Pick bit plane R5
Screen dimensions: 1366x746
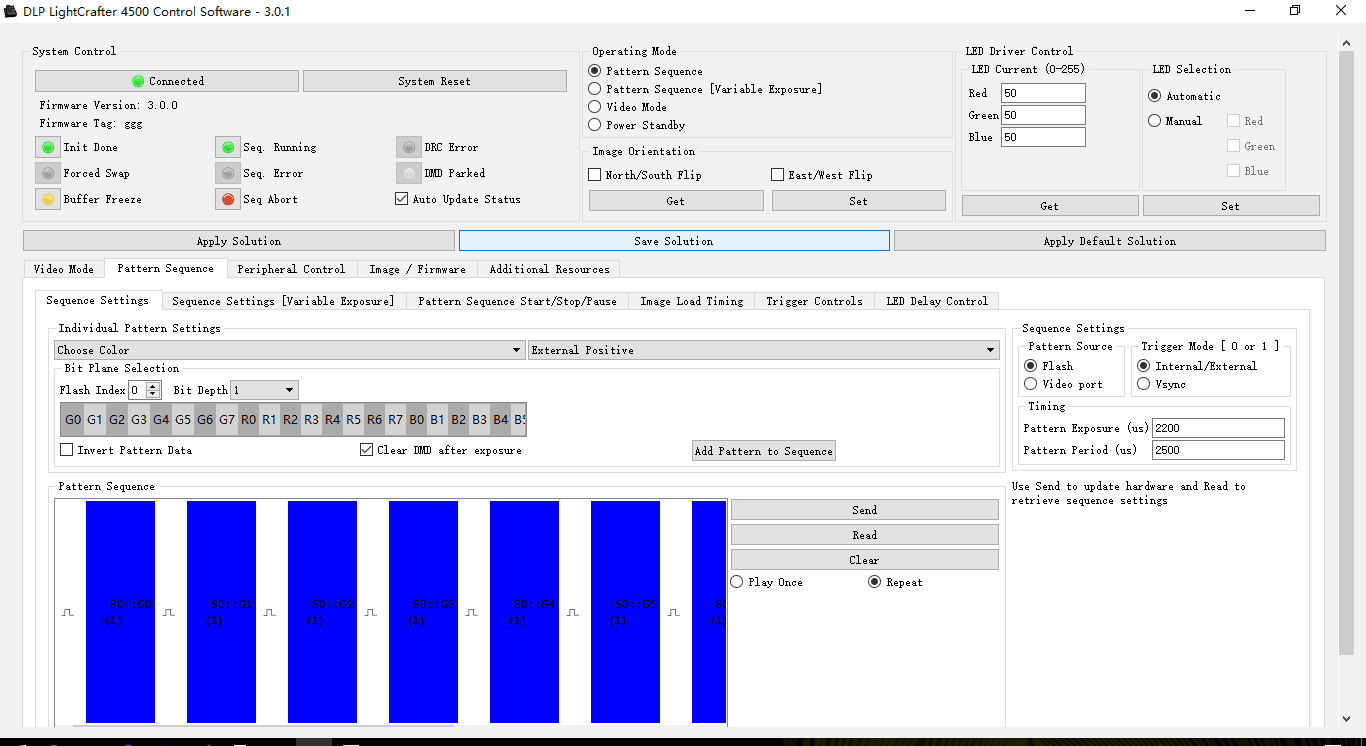pyautogui.click(x=354, y=420)
